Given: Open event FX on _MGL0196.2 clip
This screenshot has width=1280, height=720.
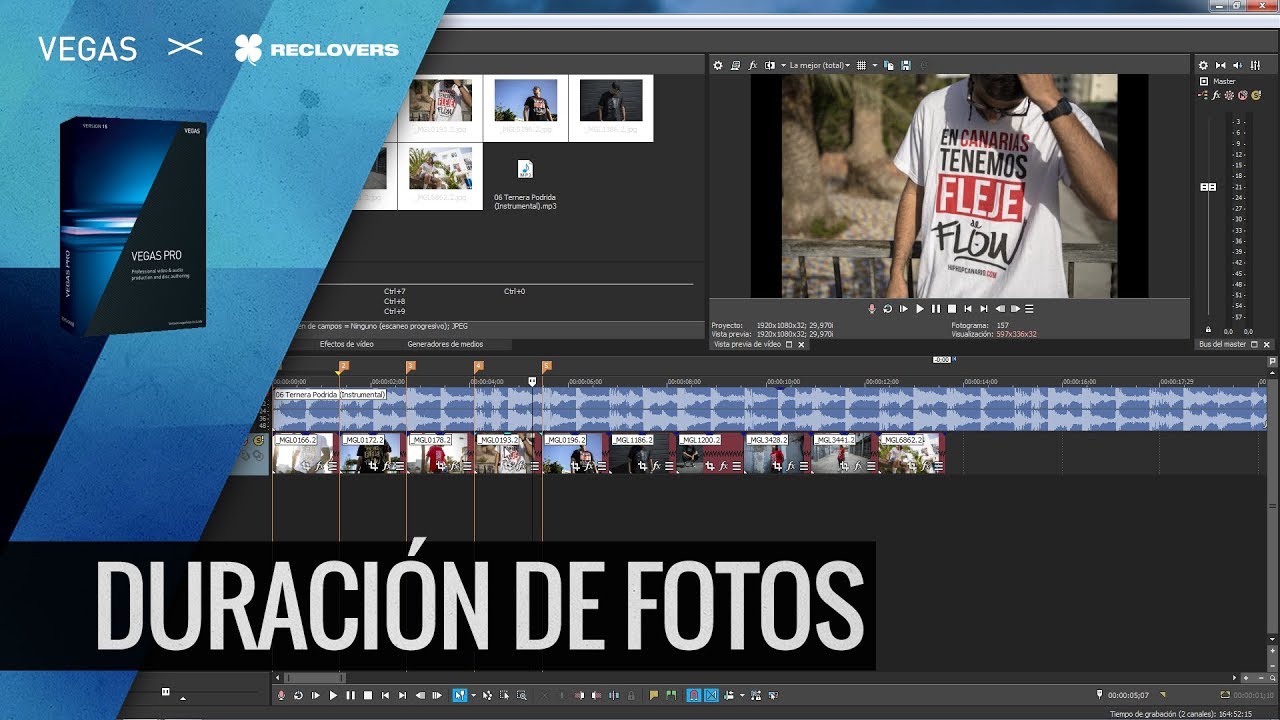Looking at the screenshot, I should point(590,466).
